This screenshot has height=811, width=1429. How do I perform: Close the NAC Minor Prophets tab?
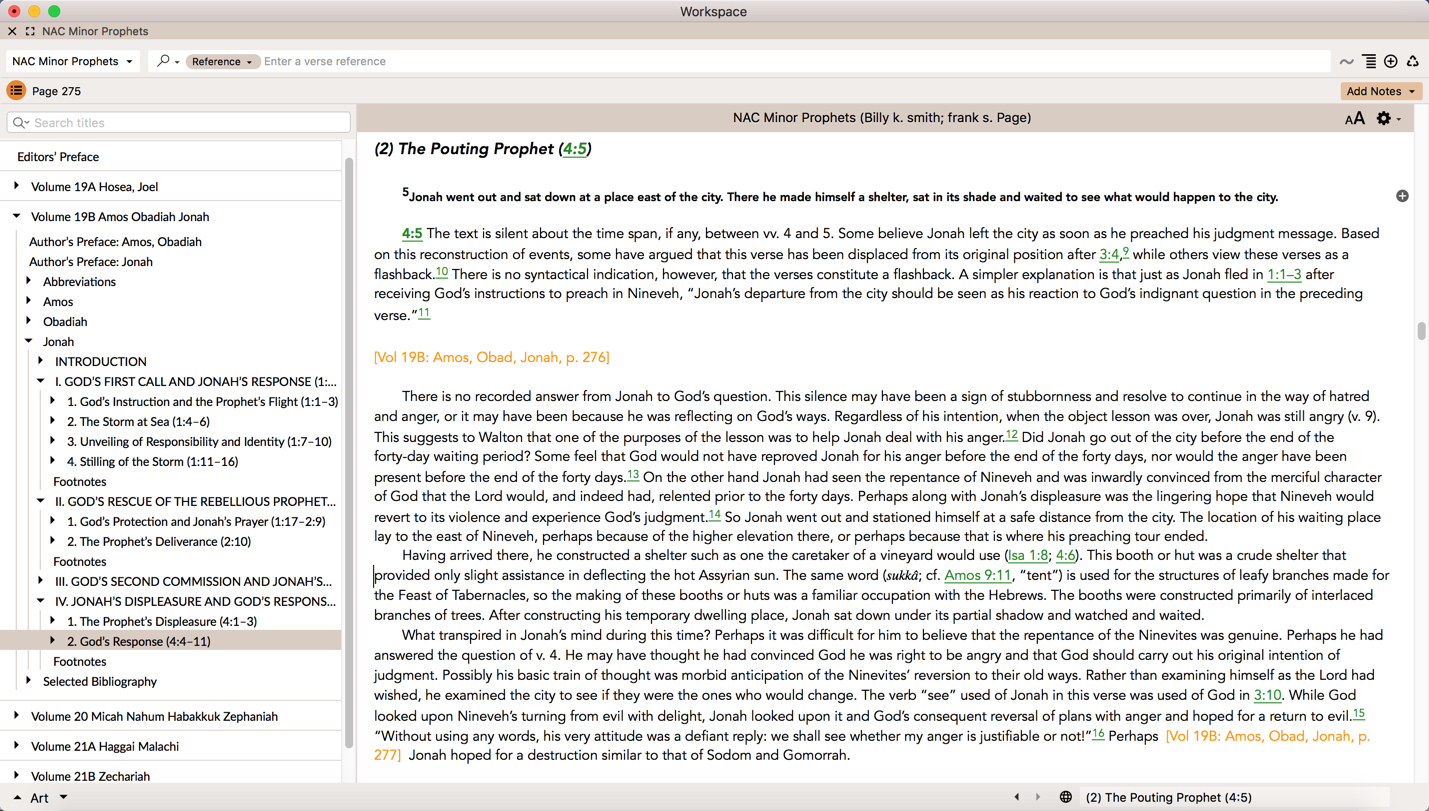click(x=12, y=31)
